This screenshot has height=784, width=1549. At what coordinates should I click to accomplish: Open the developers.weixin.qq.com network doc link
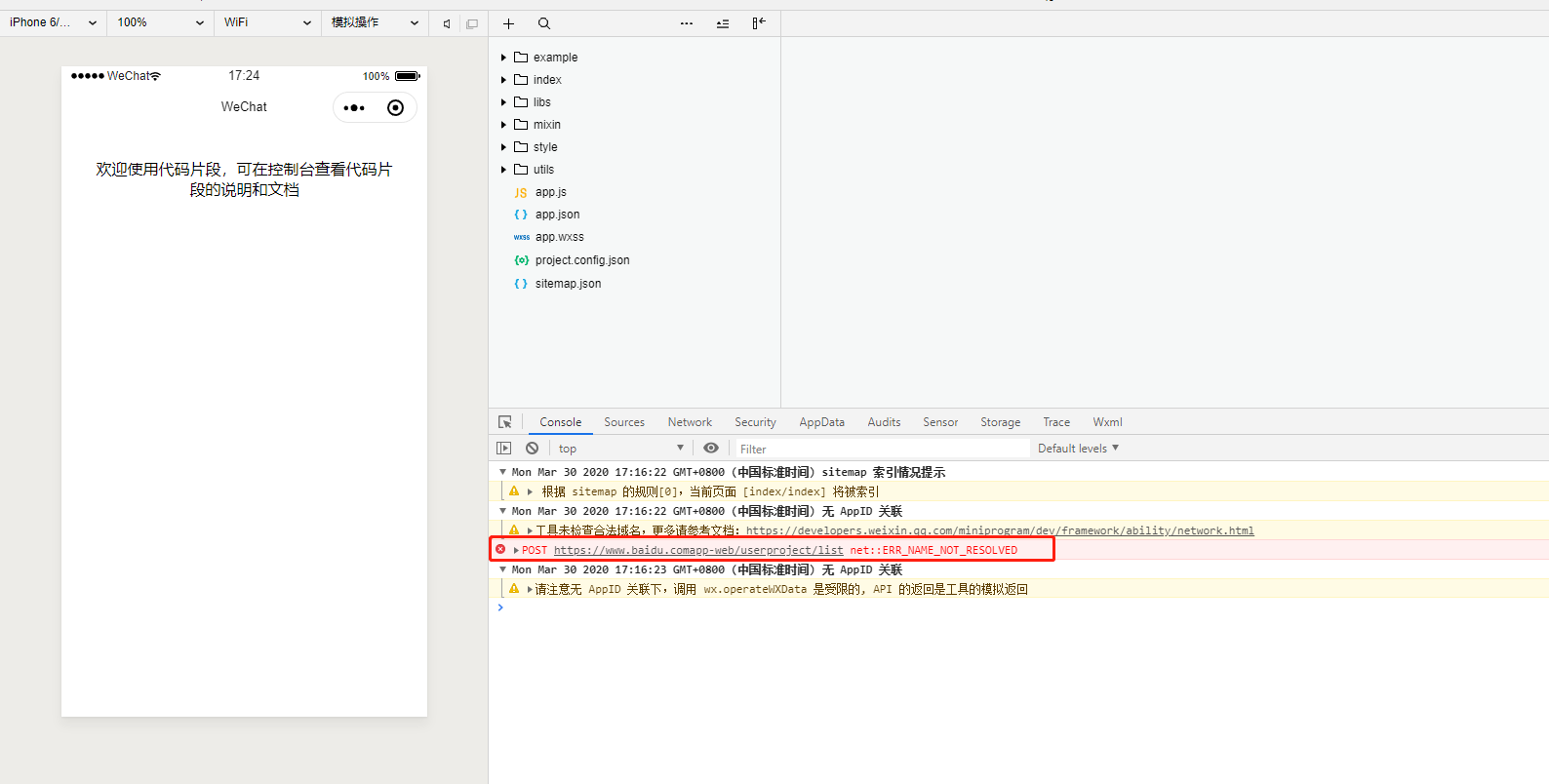pyautogui.click(x=1000, y=530)
